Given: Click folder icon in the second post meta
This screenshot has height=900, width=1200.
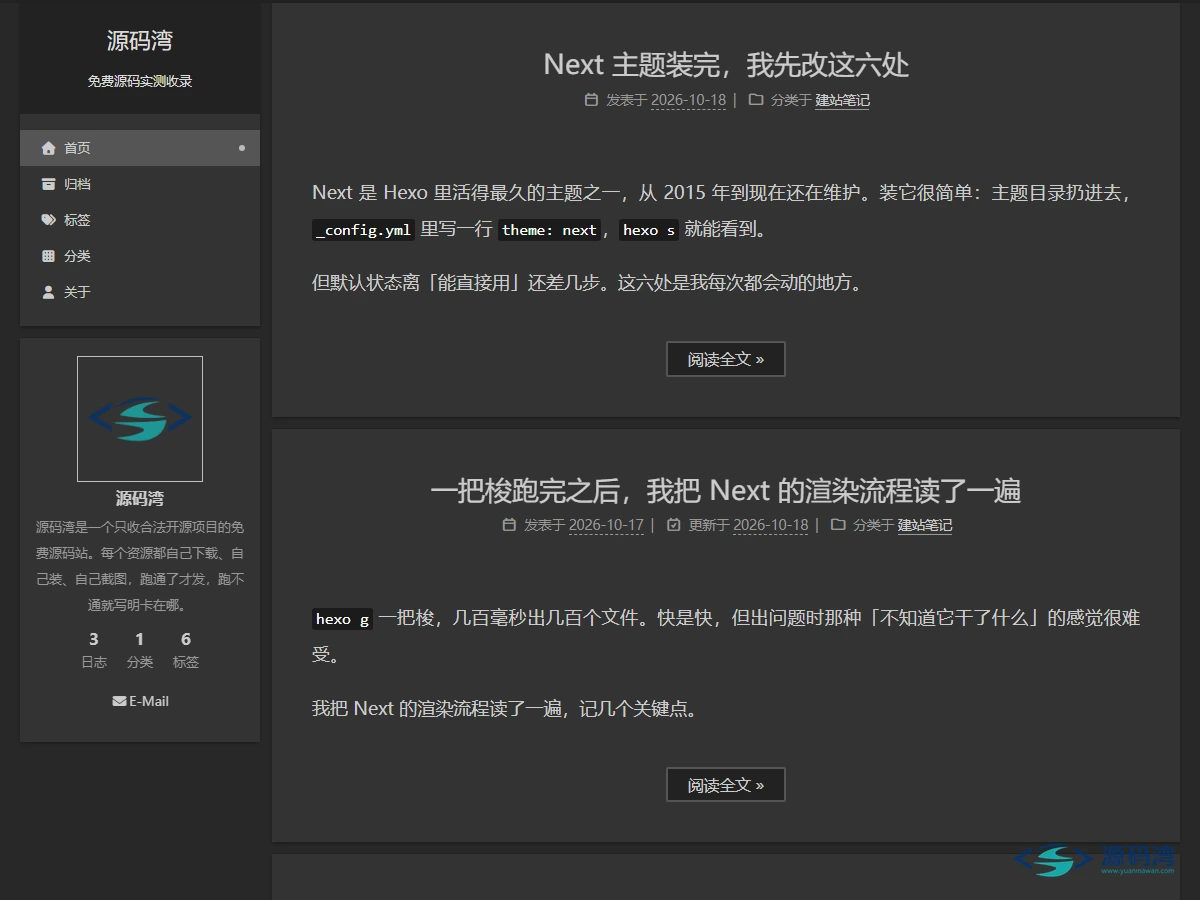Looking at the screenshot, I should coord(838,525).
